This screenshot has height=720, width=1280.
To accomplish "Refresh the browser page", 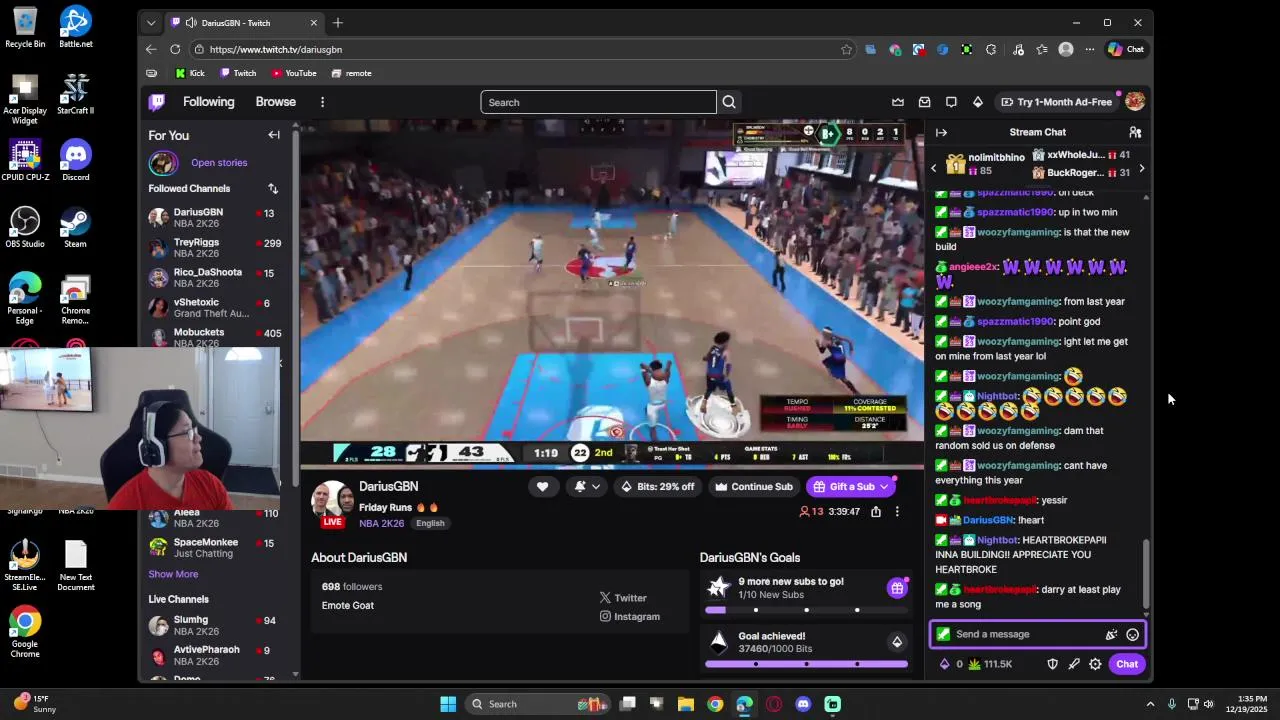I will [175, 49].
